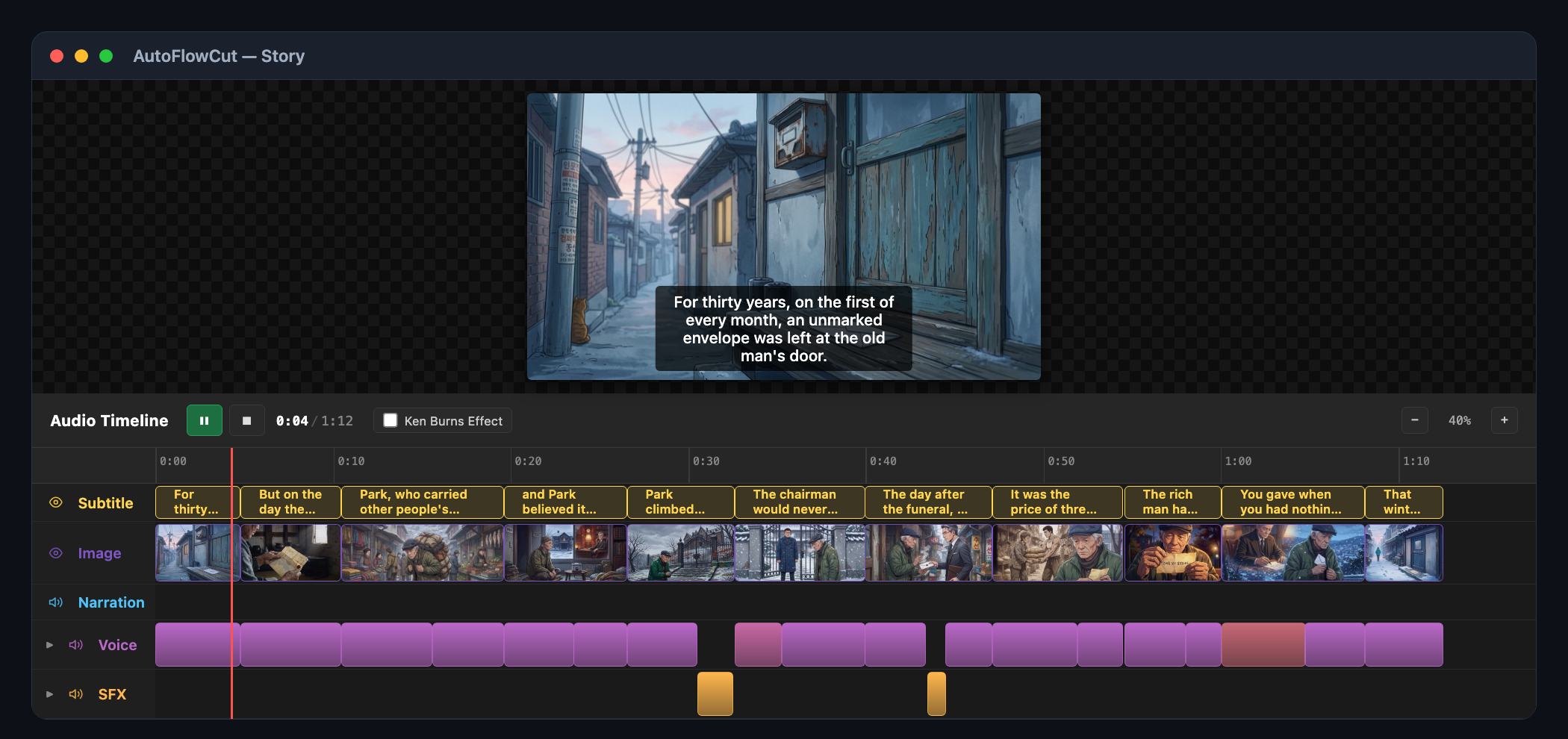This screenshot has width=1568, height=739.
Task: Select the alley door image thumbnail
Action: click(x=198, y=552)
